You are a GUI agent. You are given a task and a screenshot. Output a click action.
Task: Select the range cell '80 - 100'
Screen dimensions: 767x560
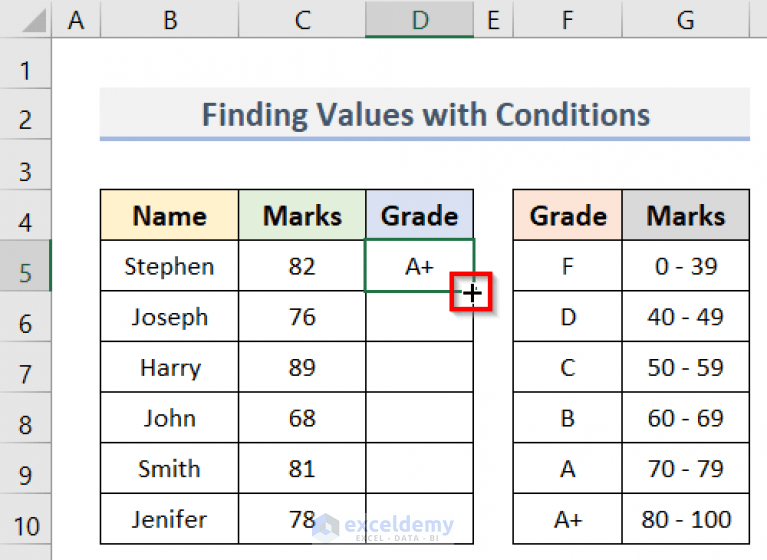[686, 519]
